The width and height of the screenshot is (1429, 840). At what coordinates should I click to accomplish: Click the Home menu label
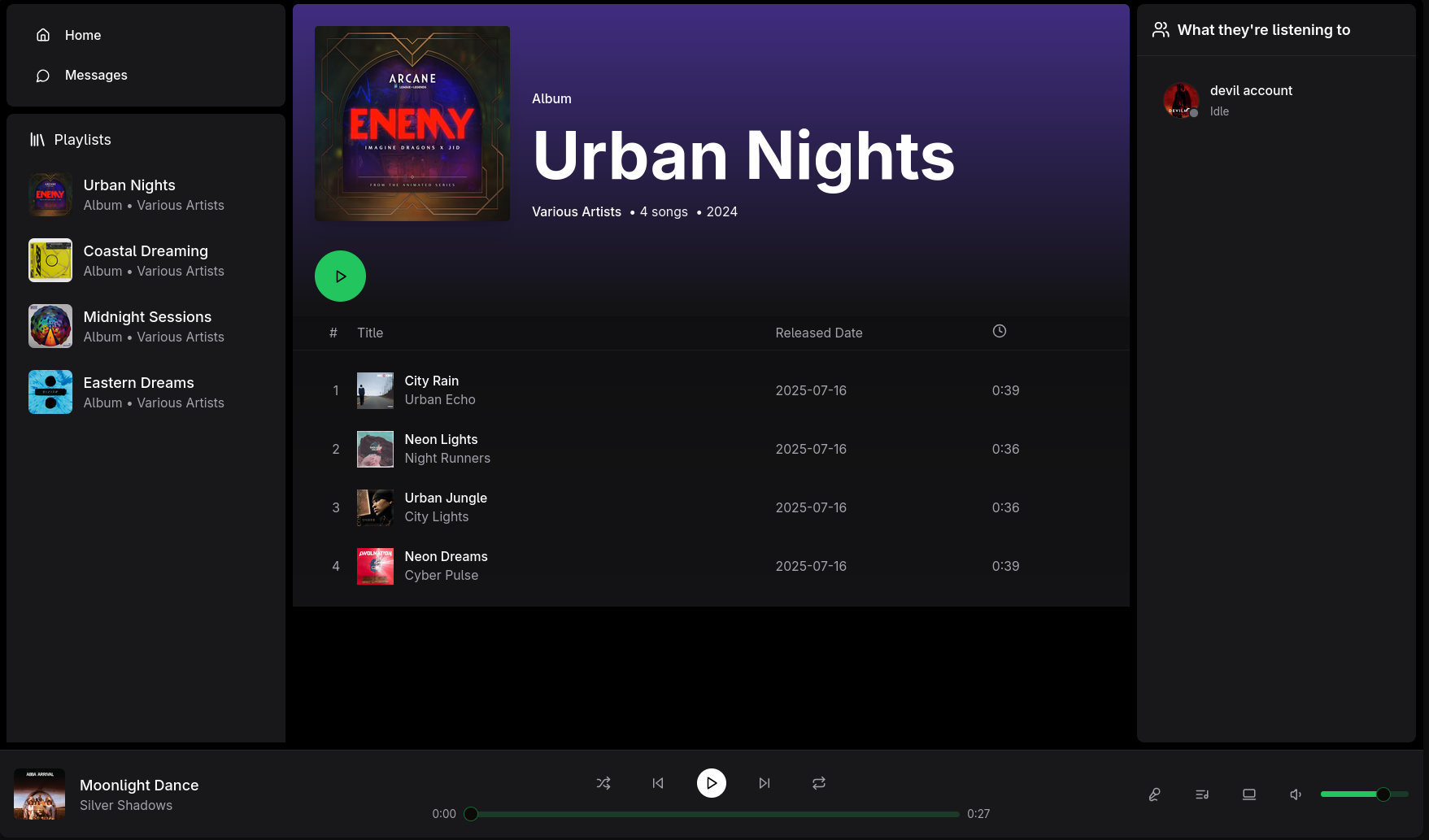tap(83, 35)
